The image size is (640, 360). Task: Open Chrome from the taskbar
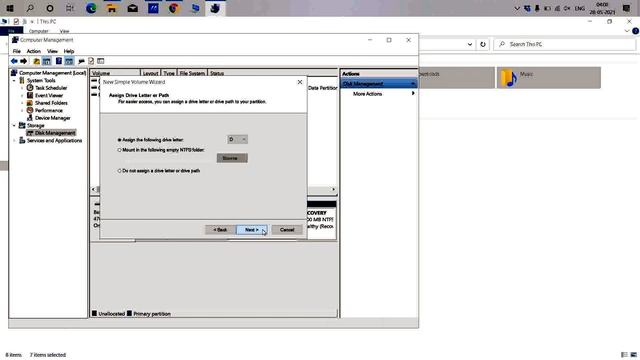tap(173, 8)
